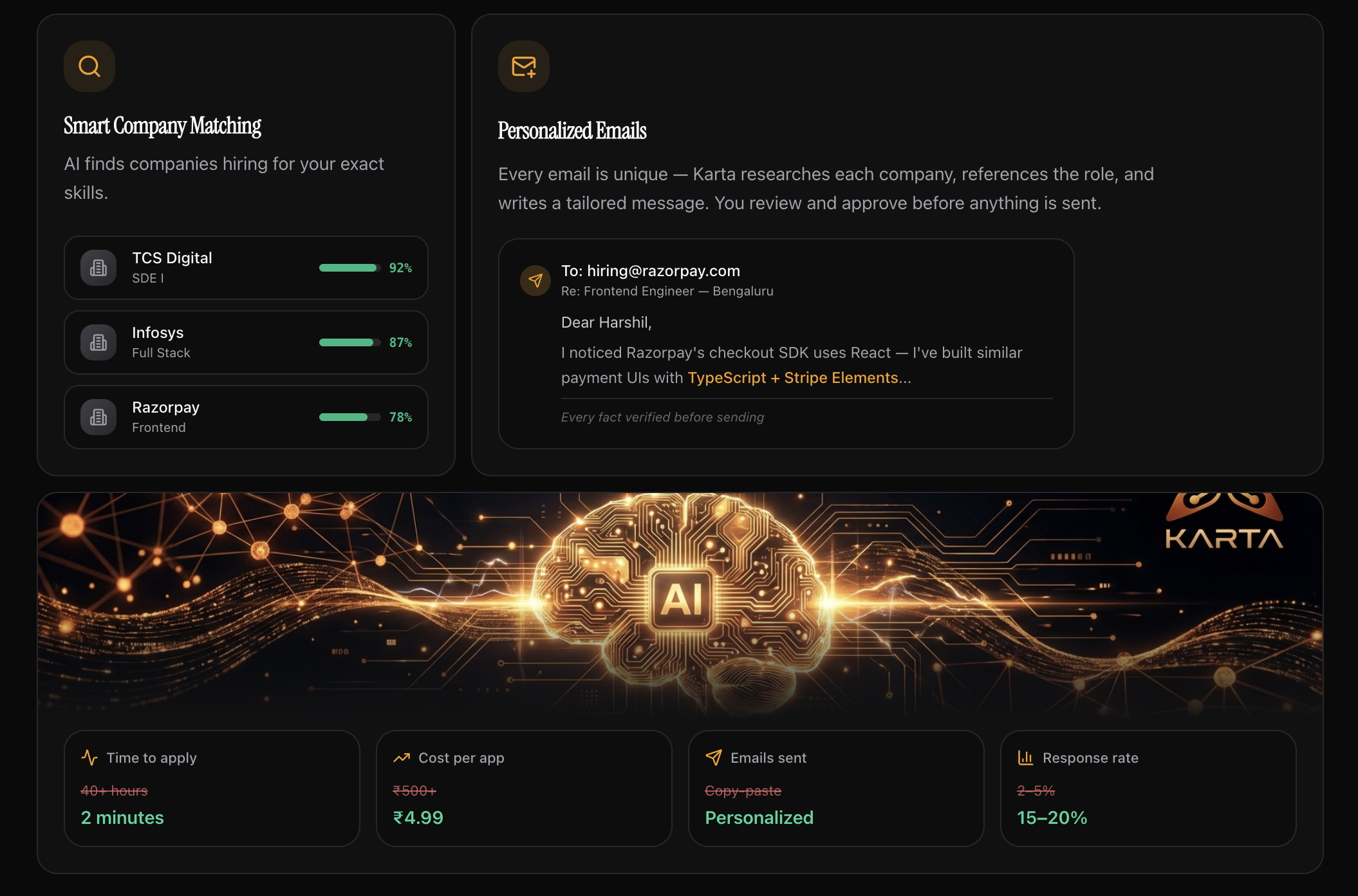Click the building icon beside Razorpay
1358x896 pixels.
pyautogui.click(x=98, y=417)
